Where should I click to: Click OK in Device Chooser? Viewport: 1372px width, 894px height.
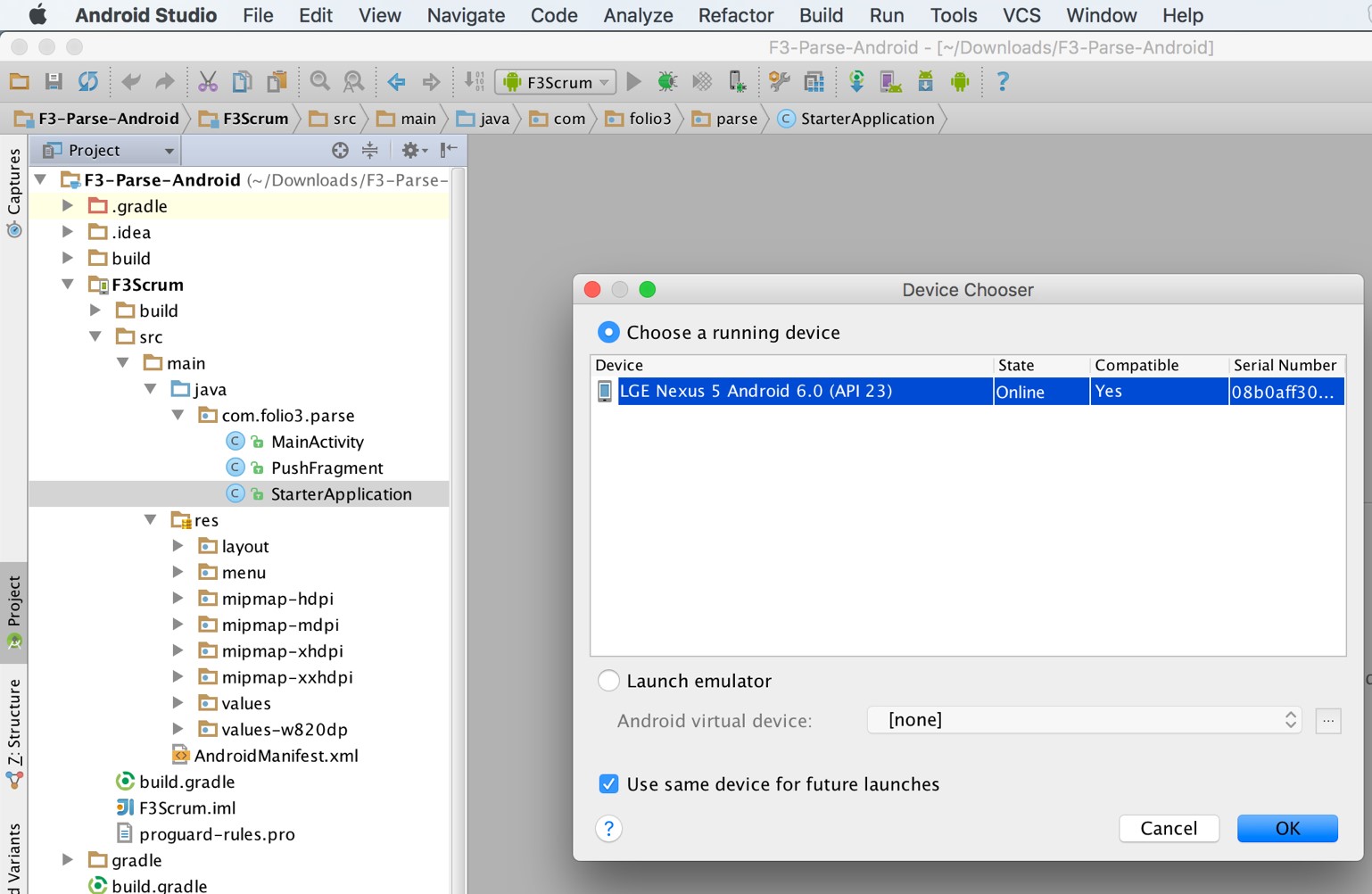(1287, 828)
